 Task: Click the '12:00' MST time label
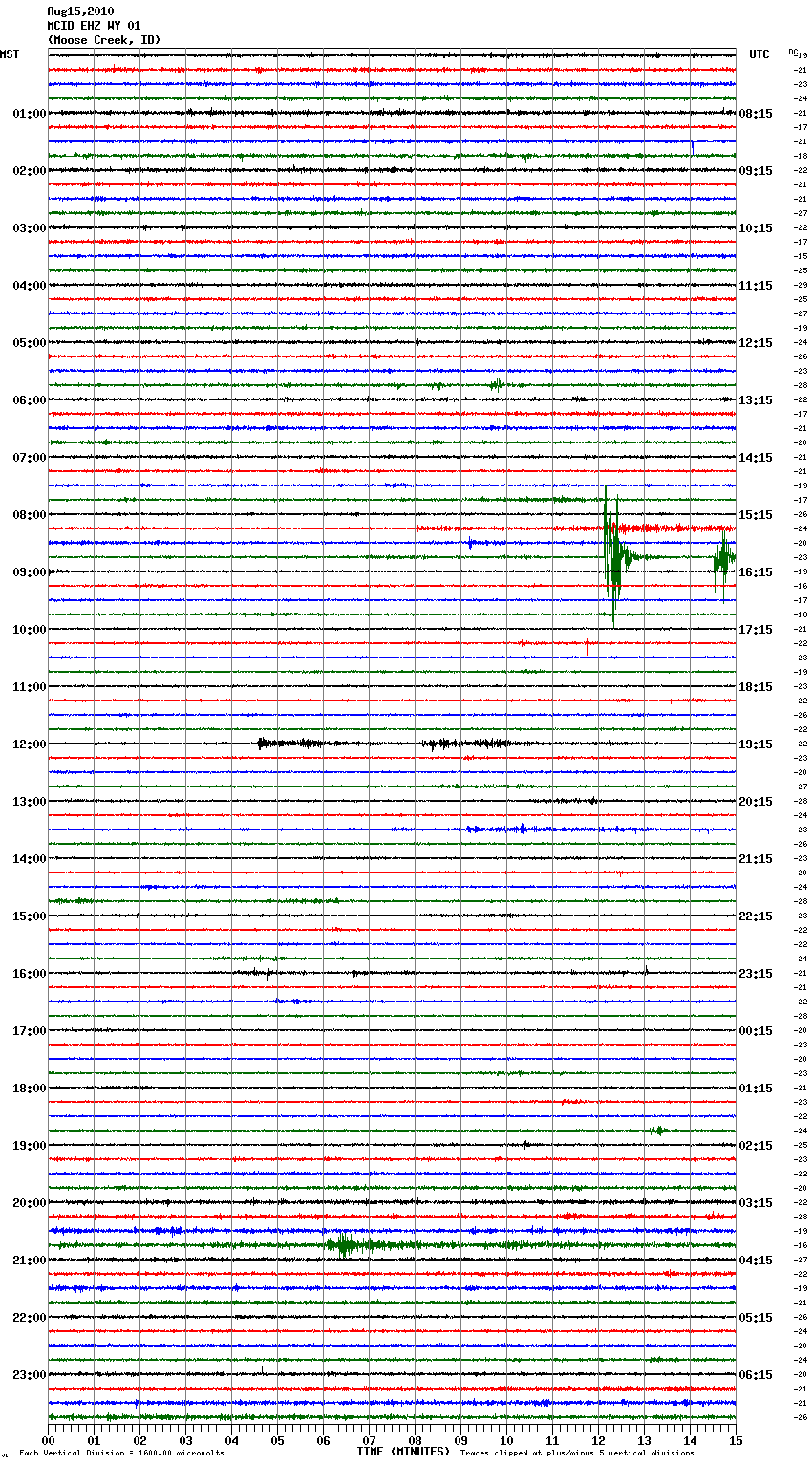coord(30,744)
